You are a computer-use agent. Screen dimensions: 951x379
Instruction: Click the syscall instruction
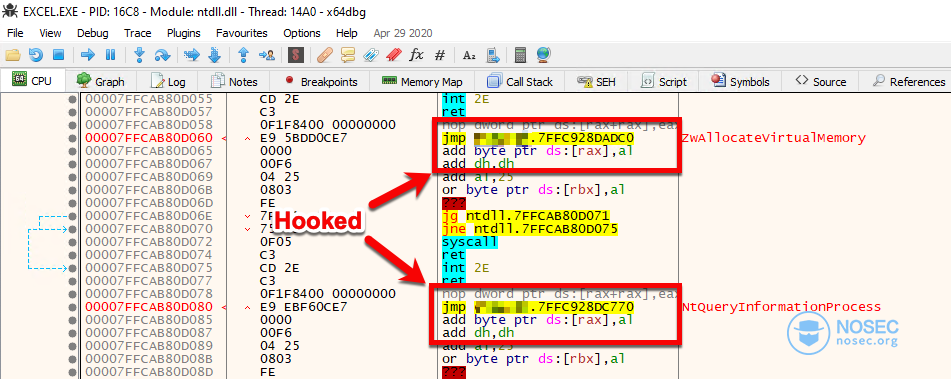470,242
